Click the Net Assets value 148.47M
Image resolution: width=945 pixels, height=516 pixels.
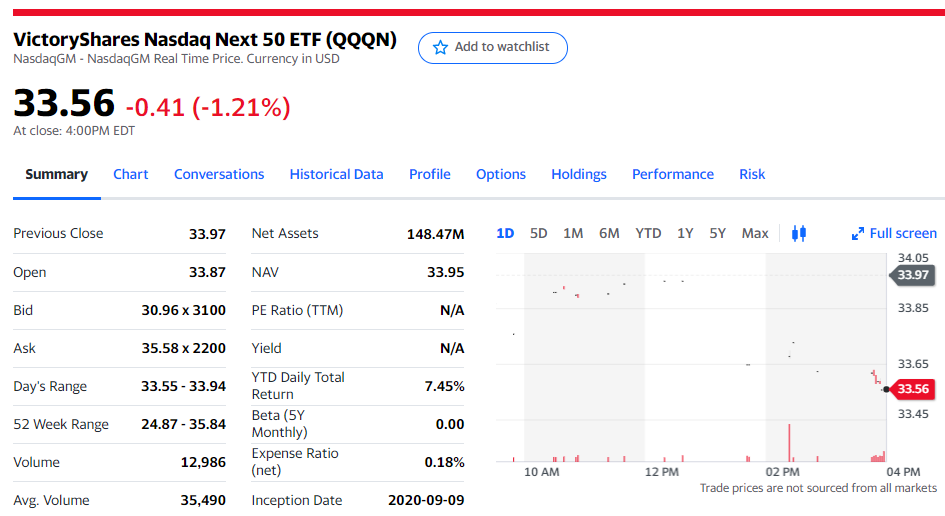tap(436, 234)
